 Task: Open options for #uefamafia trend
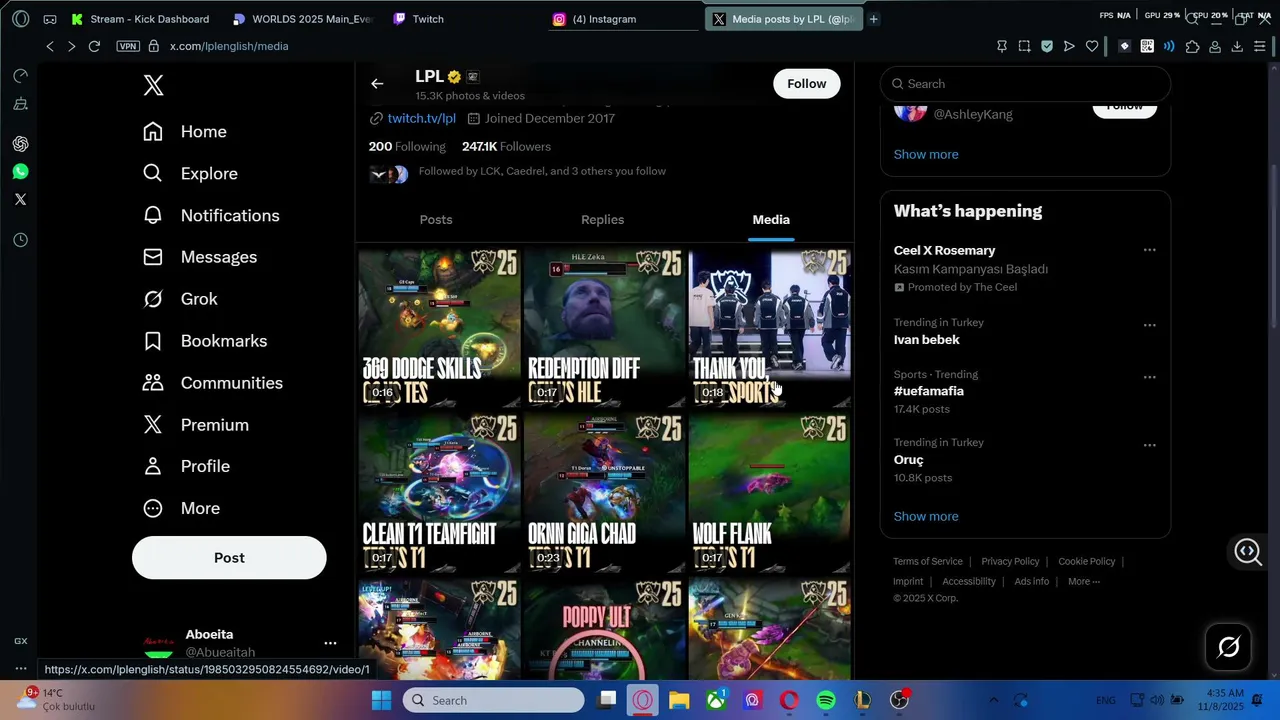point(1149,377)
